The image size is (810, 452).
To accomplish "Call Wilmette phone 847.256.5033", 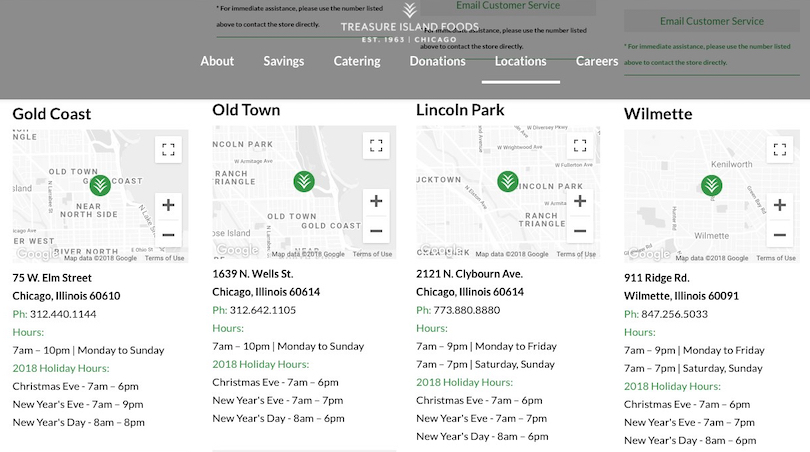I will click(x=675, y=314).
